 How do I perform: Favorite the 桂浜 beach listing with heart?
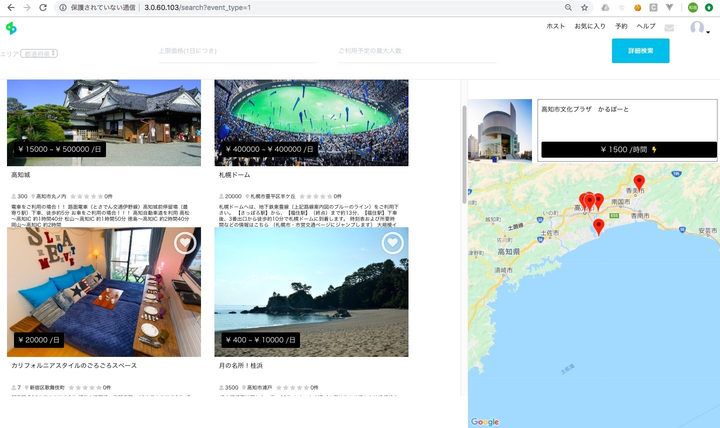393,243
